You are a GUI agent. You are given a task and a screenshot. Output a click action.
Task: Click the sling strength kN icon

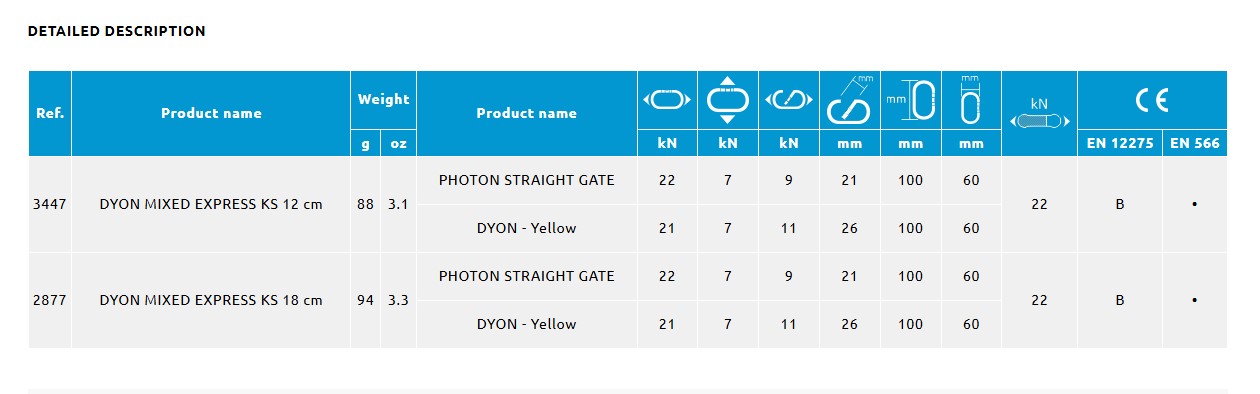[x=1039, y=113]
